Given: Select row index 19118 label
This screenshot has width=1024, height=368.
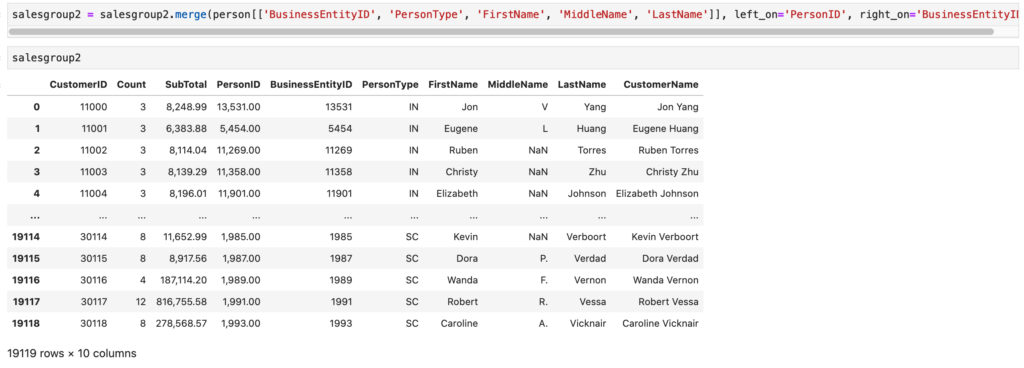Looking at the screenshot, I should pyautogui.click(x=26, y=323).
